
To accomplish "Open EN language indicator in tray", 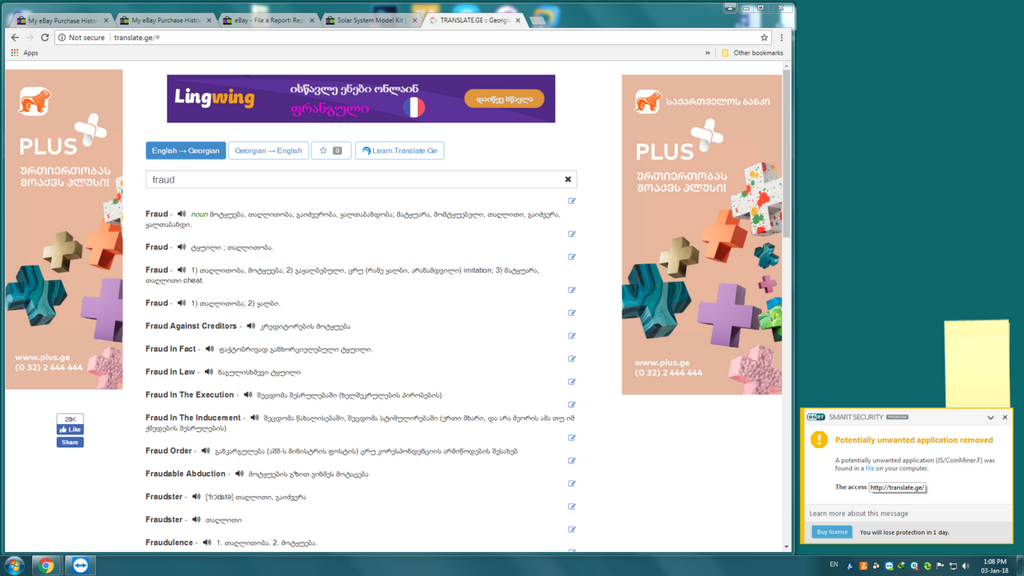I will 834,564.
